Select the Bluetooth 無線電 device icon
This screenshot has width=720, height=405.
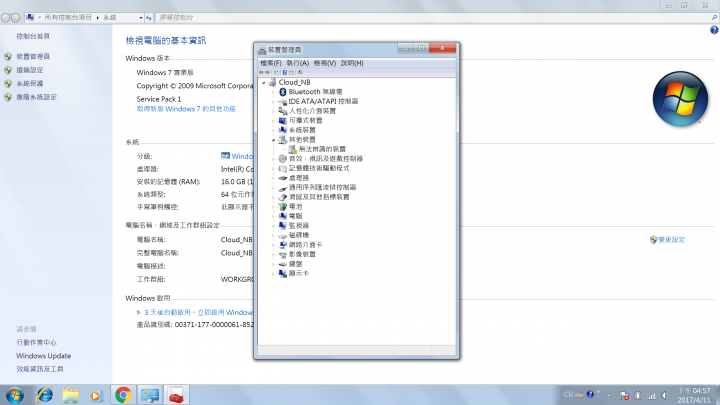(x=283, y=92)
